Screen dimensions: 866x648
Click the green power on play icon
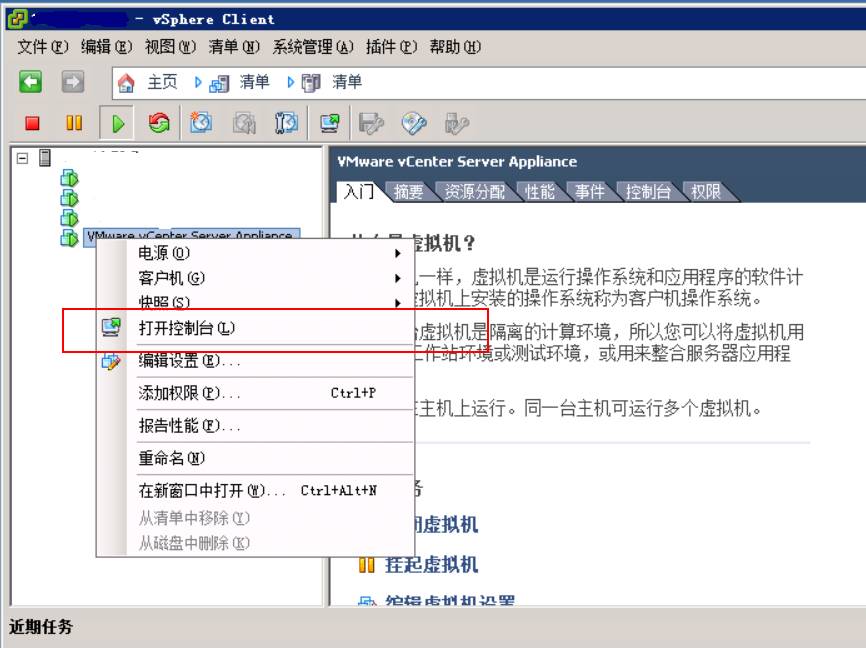[x=118, y=123]
